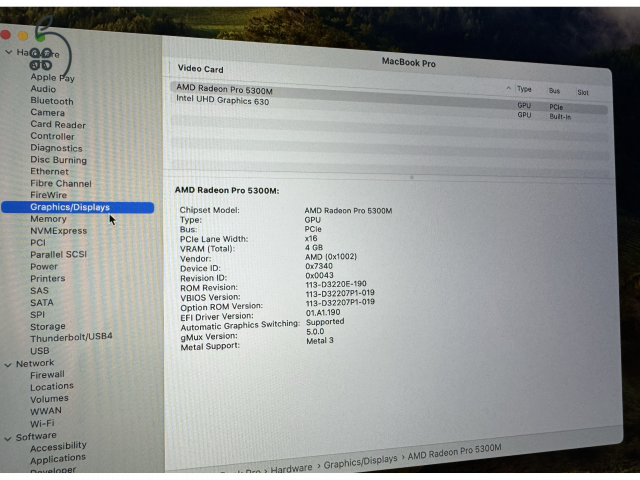This screenshot has height=480, width=640.
Task: Select AMD Radeon Pro 5300M row
Action: click(x=388, y=97)
